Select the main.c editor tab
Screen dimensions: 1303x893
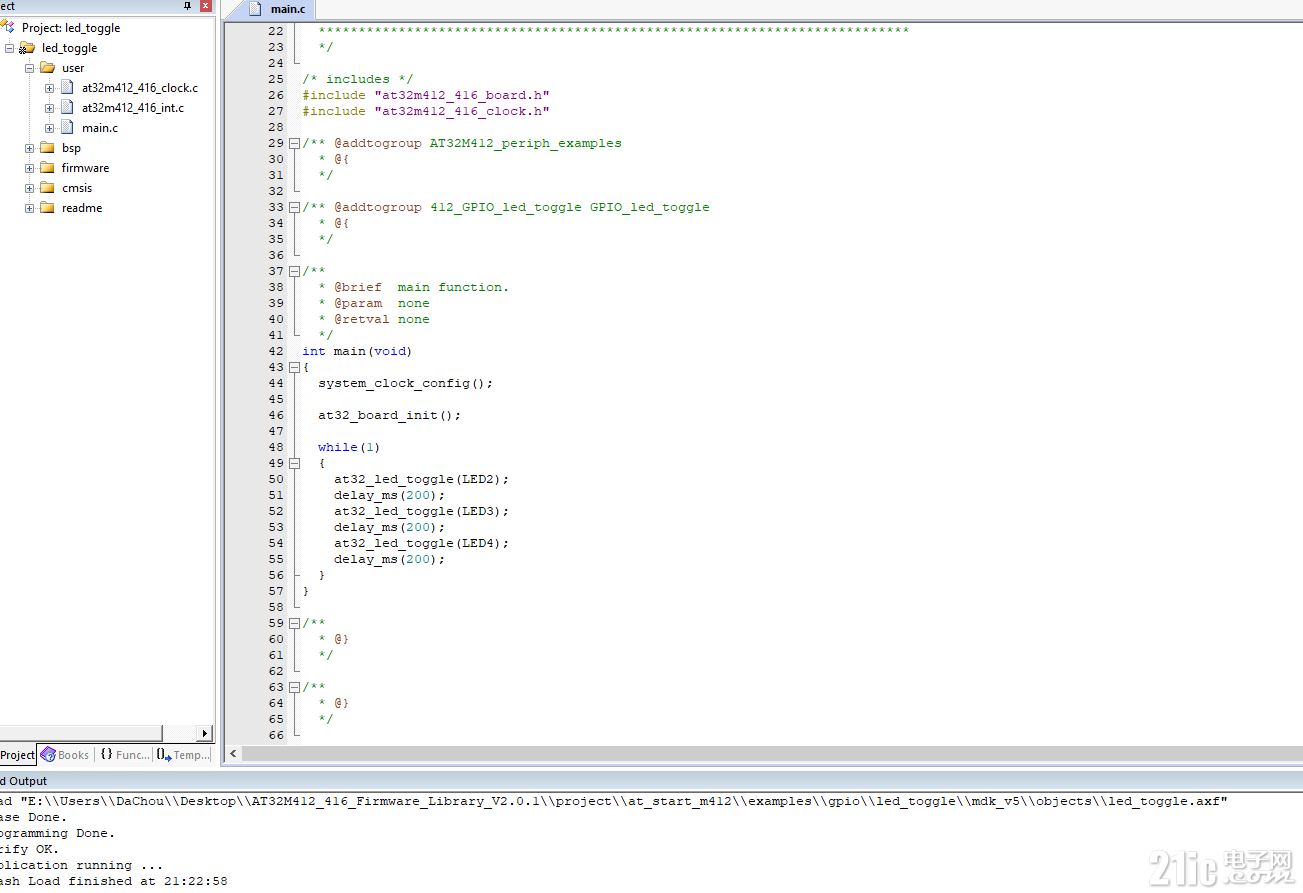278,9
